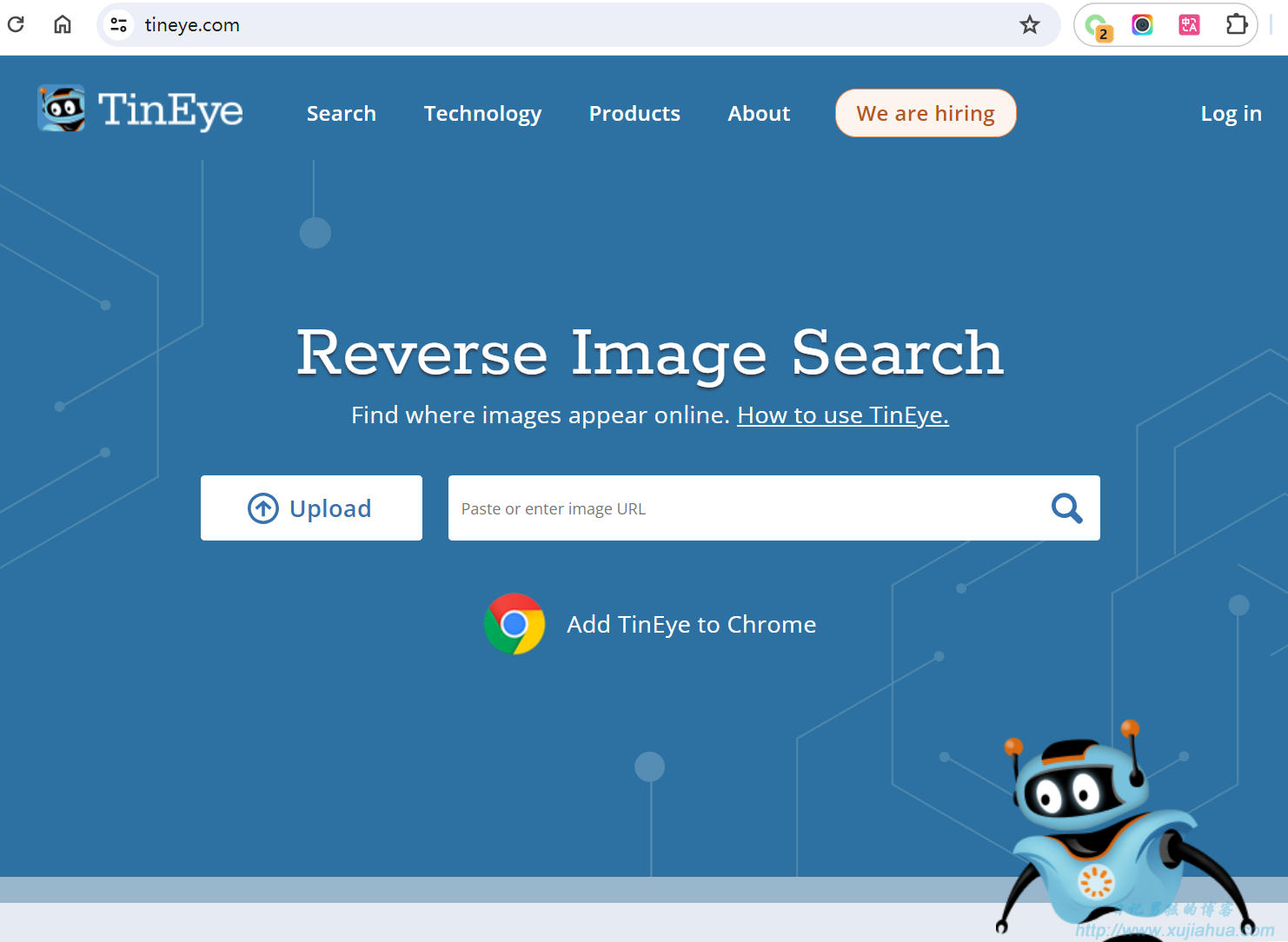Open the green extension with badge 2
Viewport: 1288px width, 942px height.
(1098, 26)
